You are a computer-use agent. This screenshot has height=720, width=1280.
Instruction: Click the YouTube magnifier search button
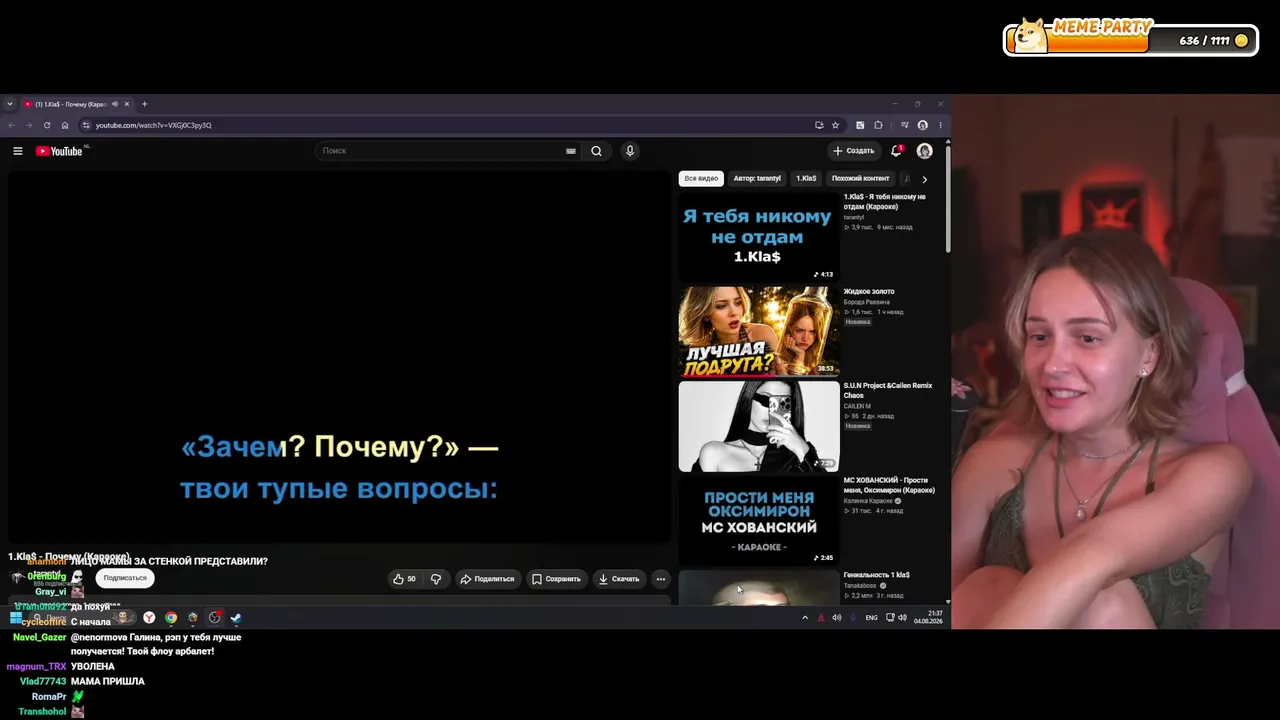point(596,151)
